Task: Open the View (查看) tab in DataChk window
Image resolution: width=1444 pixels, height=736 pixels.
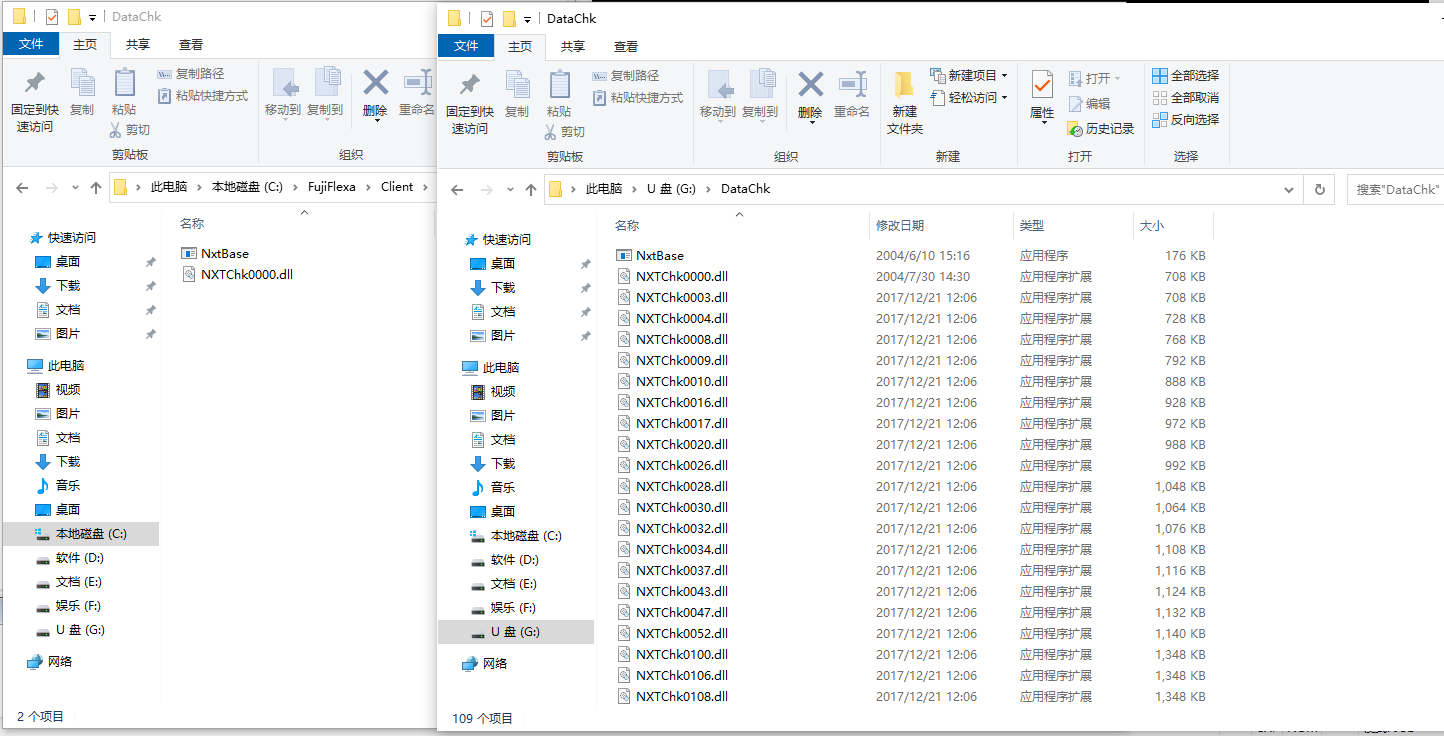Action: (626, 46)
